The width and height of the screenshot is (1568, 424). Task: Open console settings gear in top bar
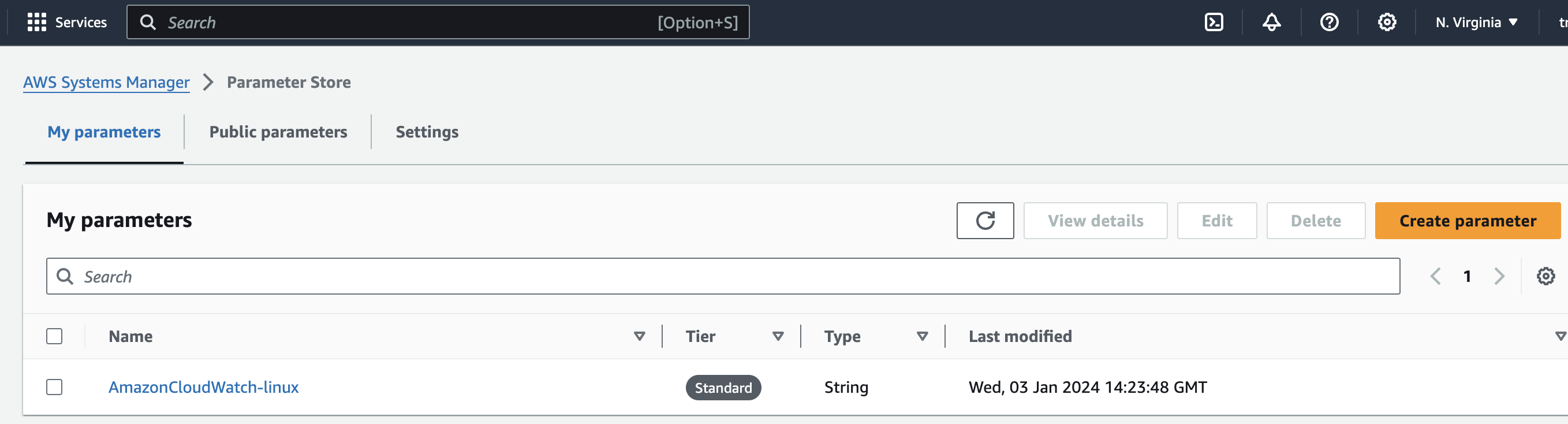(1387, 23)
